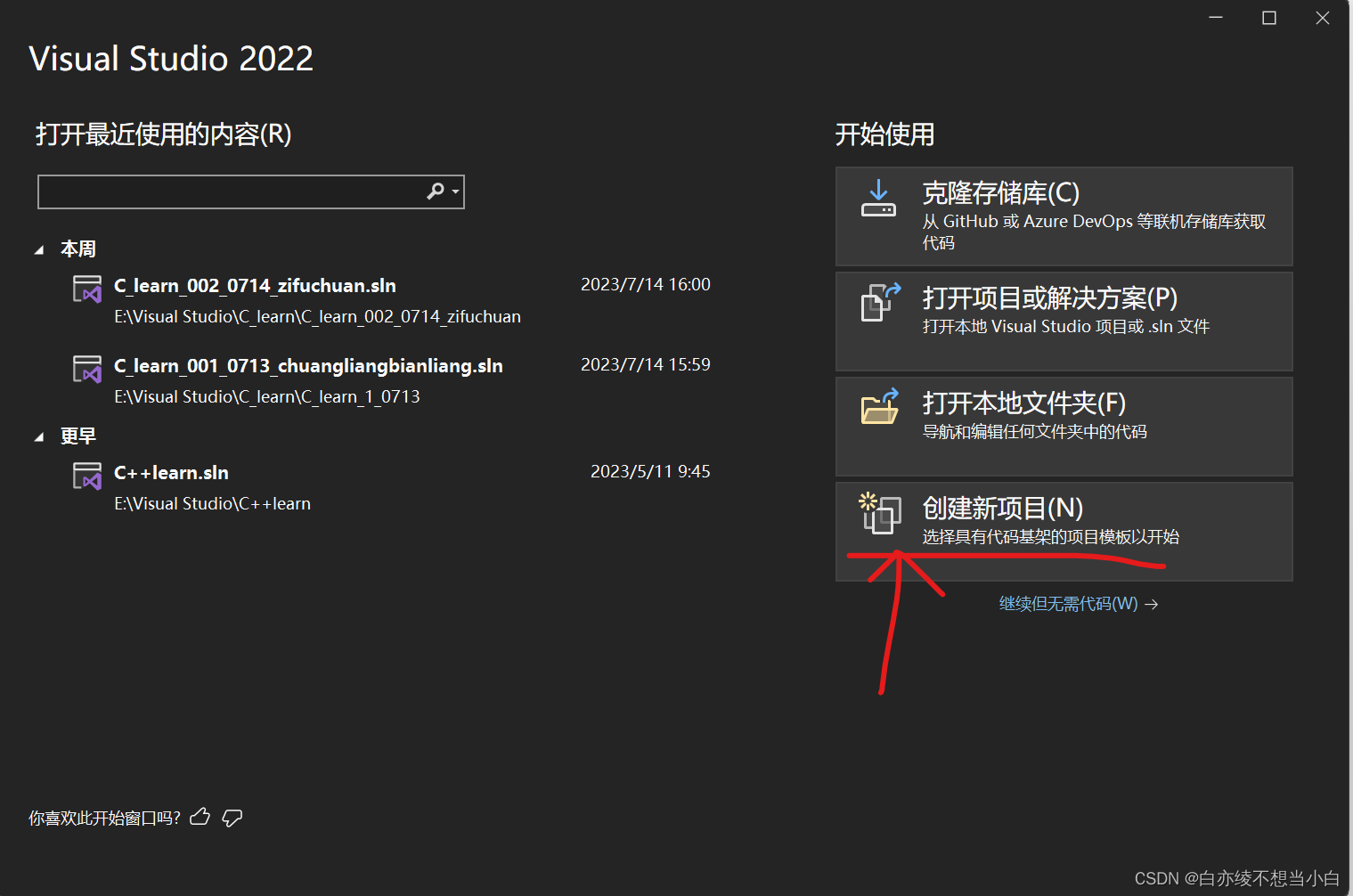
Task: Select the 打开项目或解决方案(P) option
Action: tap(1064, 321)
